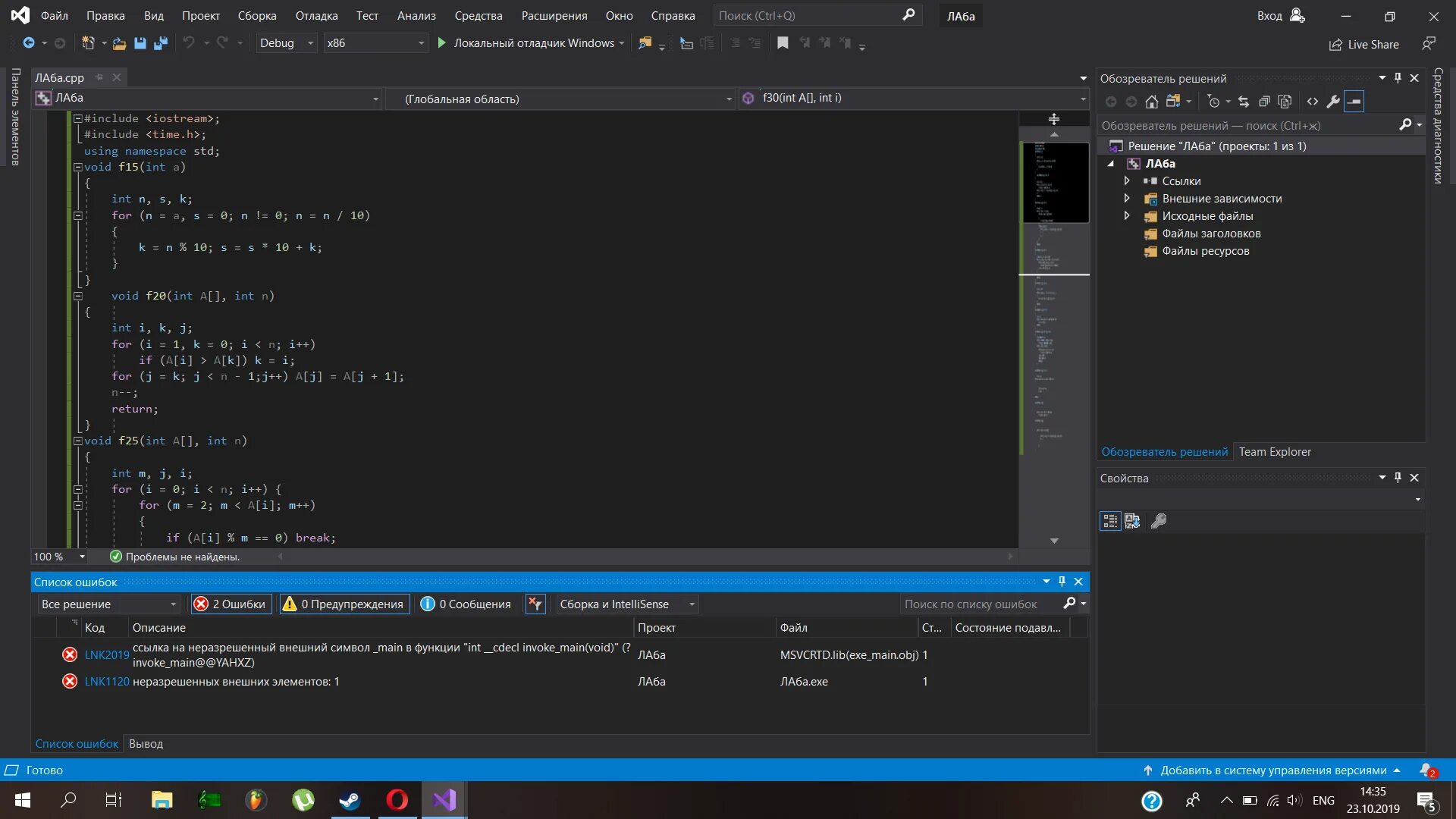Click the View Code angle-brackets icon
The width and height of the screenshot is (1456, 819).
click(x=1313, y=102)
